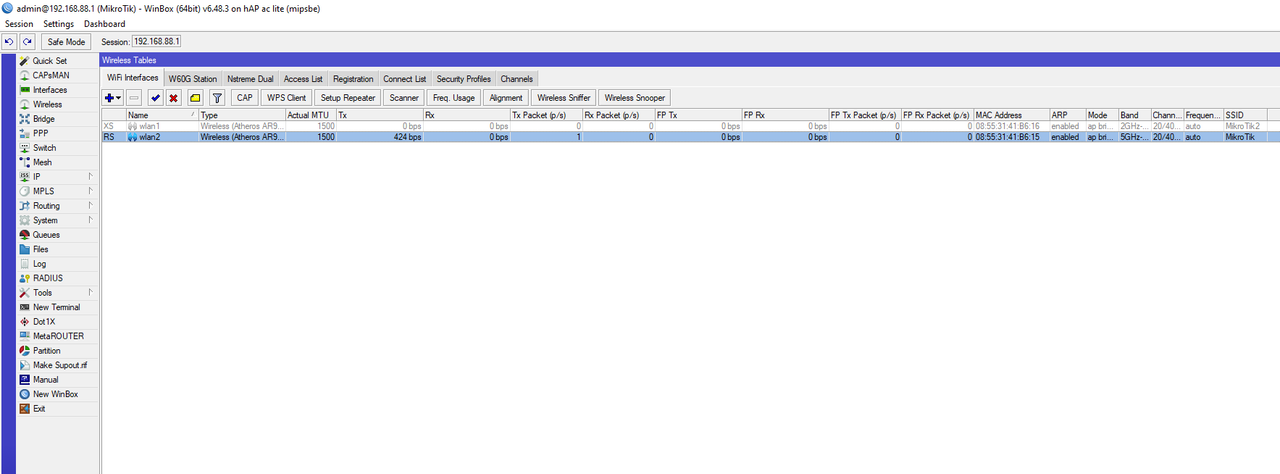This screenshot has height=474, width=1280.
Task: Click the WPS Client button
Action: pyautogui.click(x=286, y=98)
